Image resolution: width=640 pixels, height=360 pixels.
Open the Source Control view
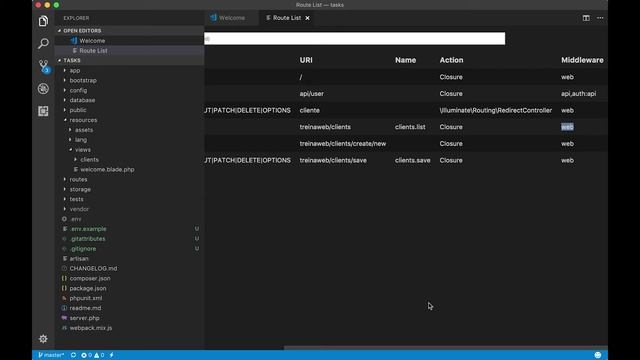coord(43,66)
